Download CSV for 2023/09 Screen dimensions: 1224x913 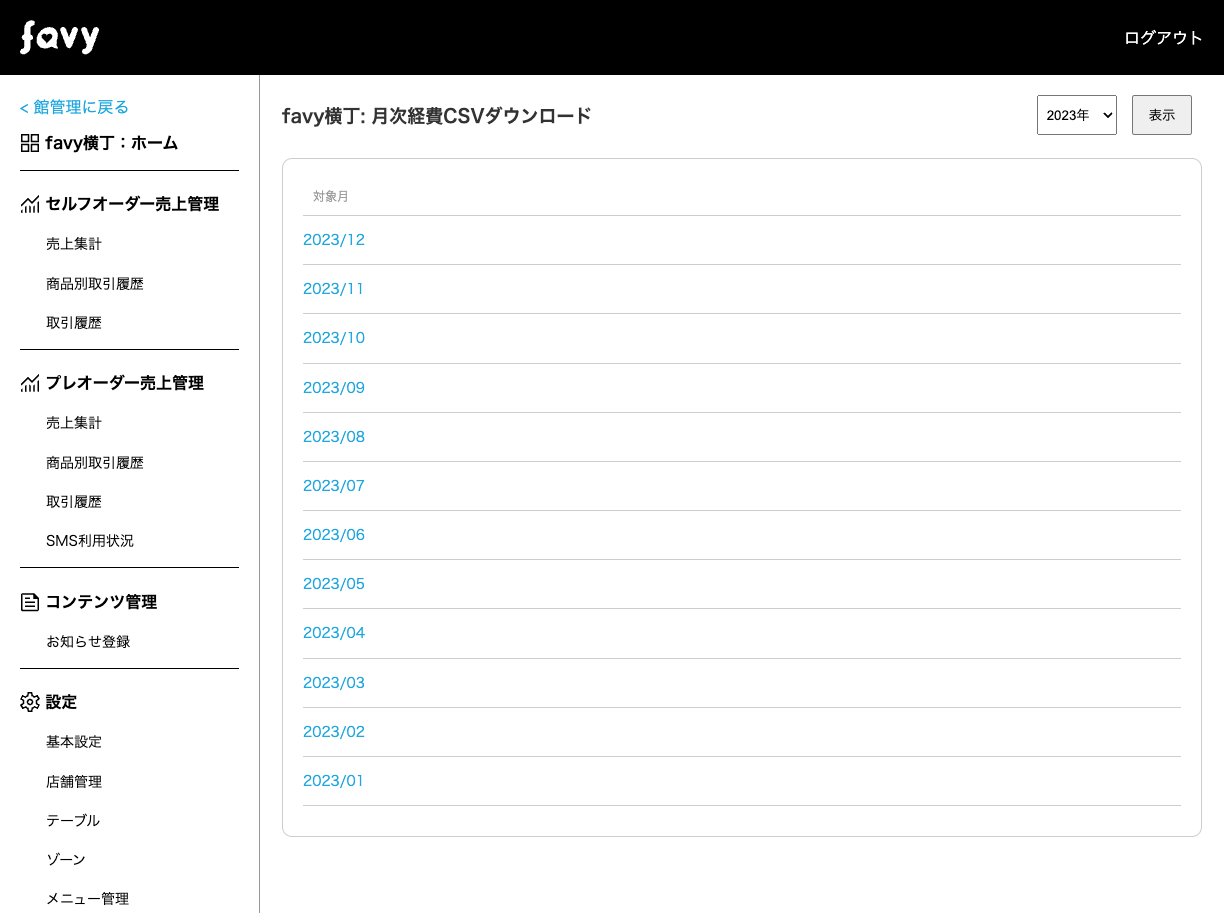tap(334, 388)
